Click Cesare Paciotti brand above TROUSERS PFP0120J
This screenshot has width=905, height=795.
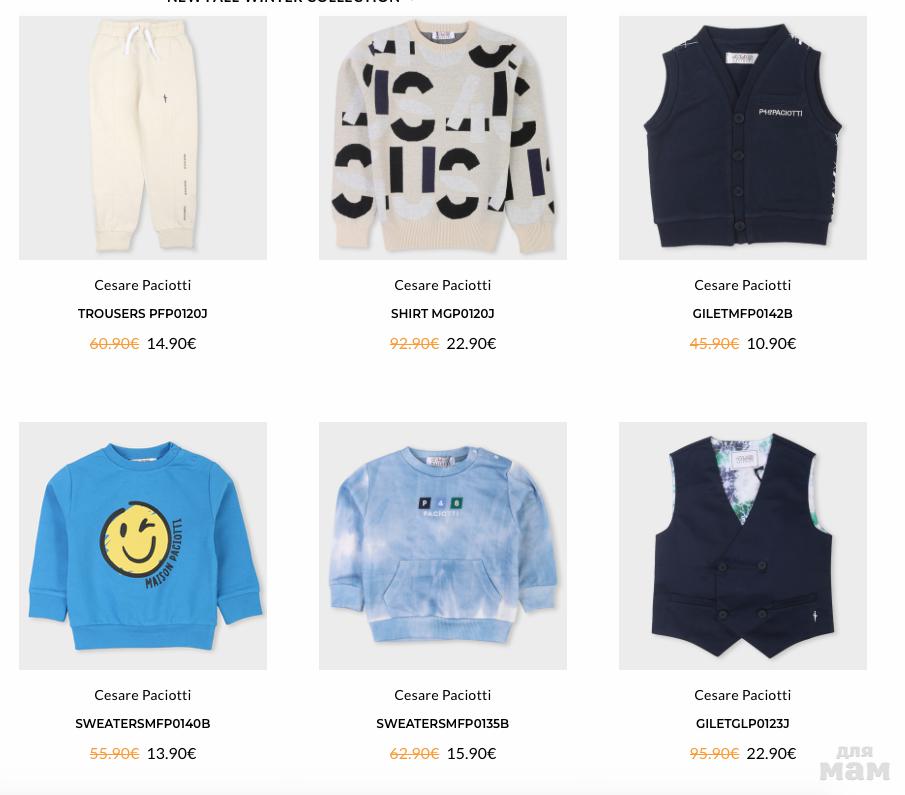pyautogui.click(x=143, y=285)
